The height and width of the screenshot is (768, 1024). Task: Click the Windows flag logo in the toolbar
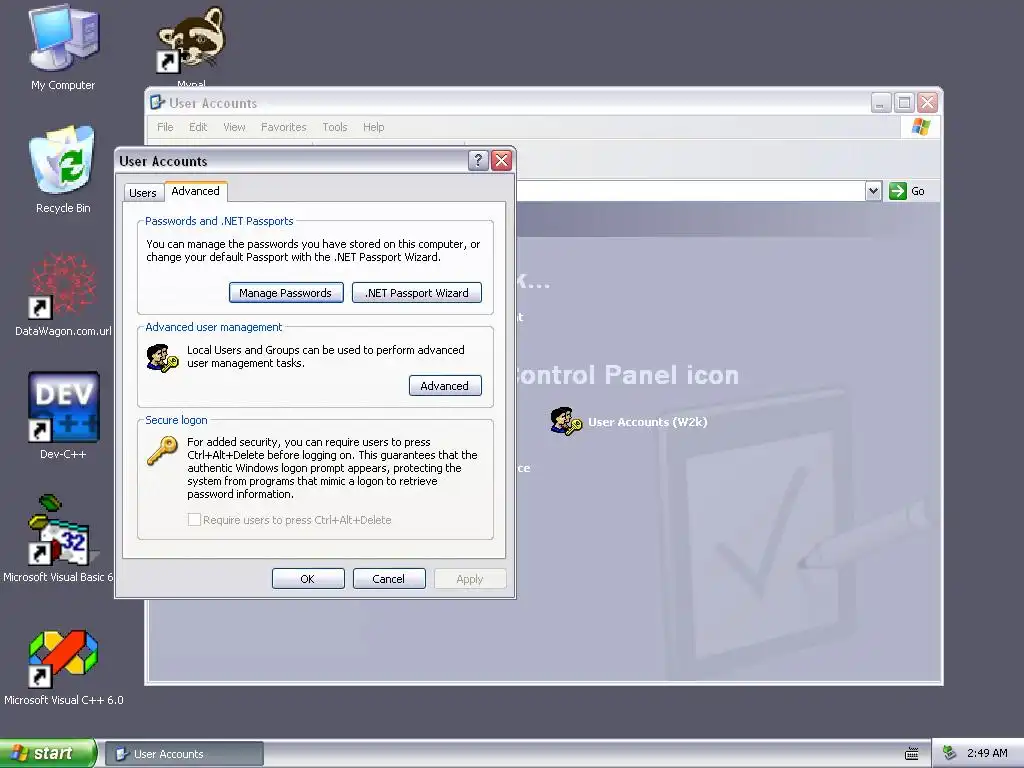point(921,127)
